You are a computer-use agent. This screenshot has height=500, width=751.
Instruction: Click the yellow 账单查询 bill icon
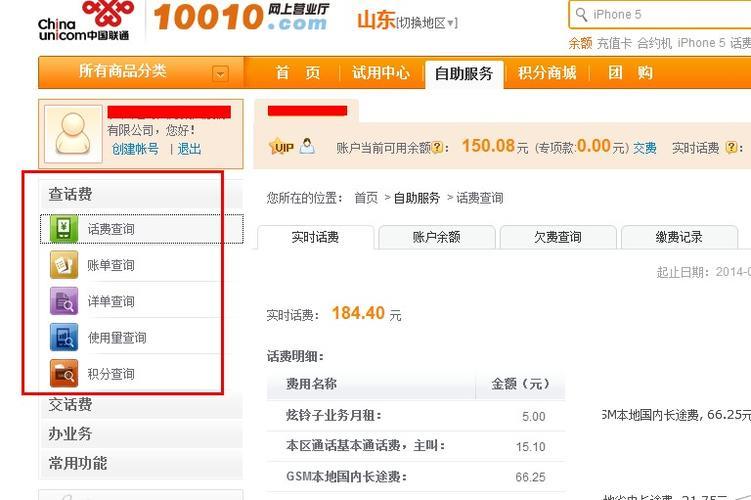[x=64, y=265]
